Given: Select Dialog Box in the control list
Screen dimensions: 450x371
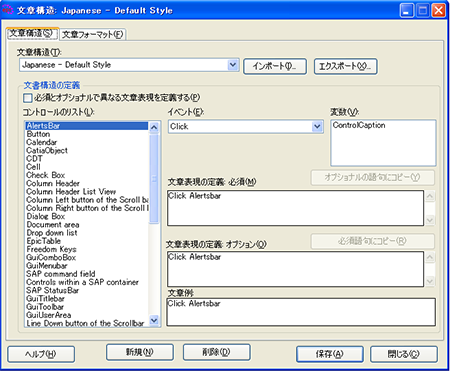Looking at the screenshot, I should coord(86,216).
